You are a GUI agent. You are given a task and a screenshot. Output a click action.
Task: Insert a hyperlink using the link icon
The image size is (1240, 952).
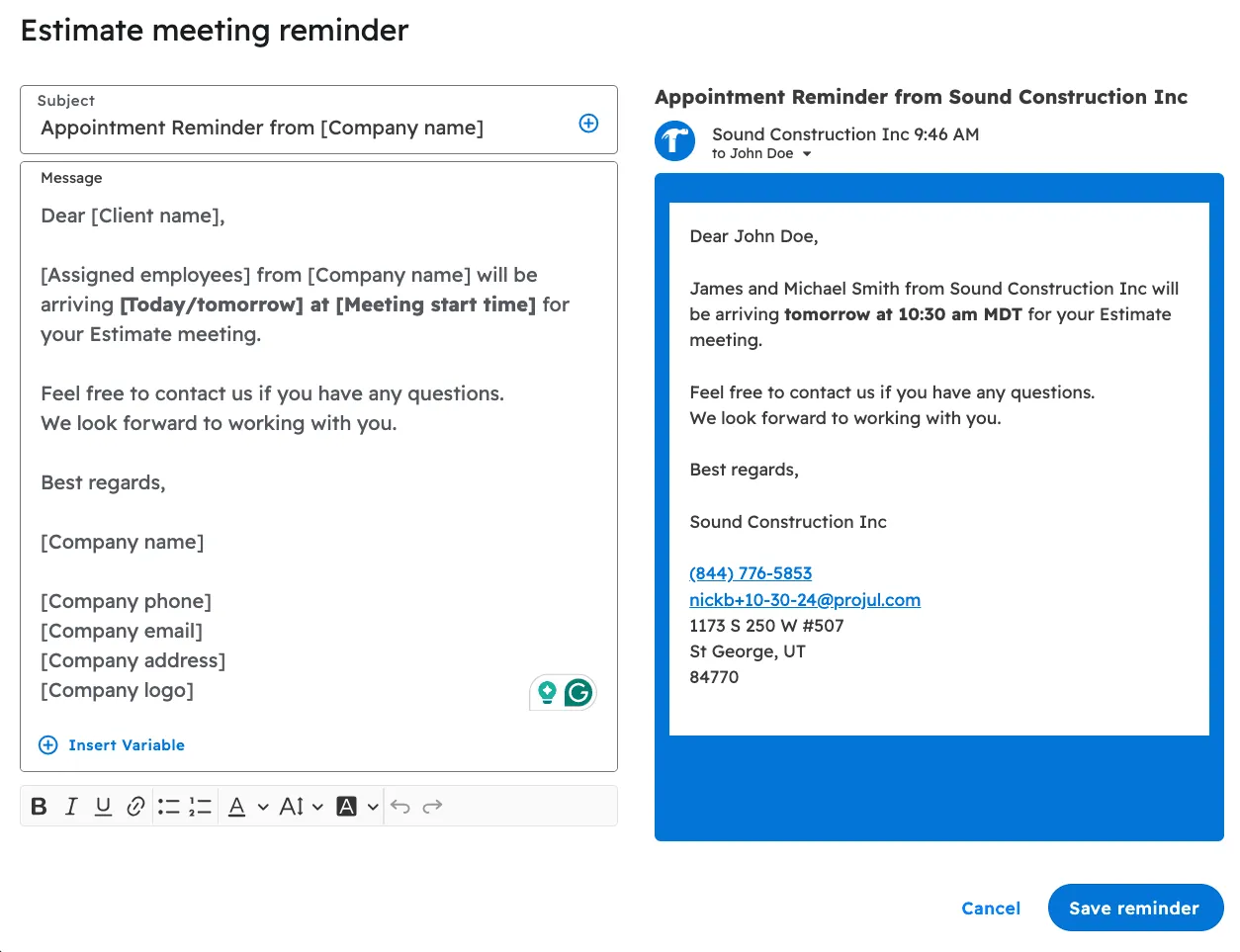(x=135, y=806)
